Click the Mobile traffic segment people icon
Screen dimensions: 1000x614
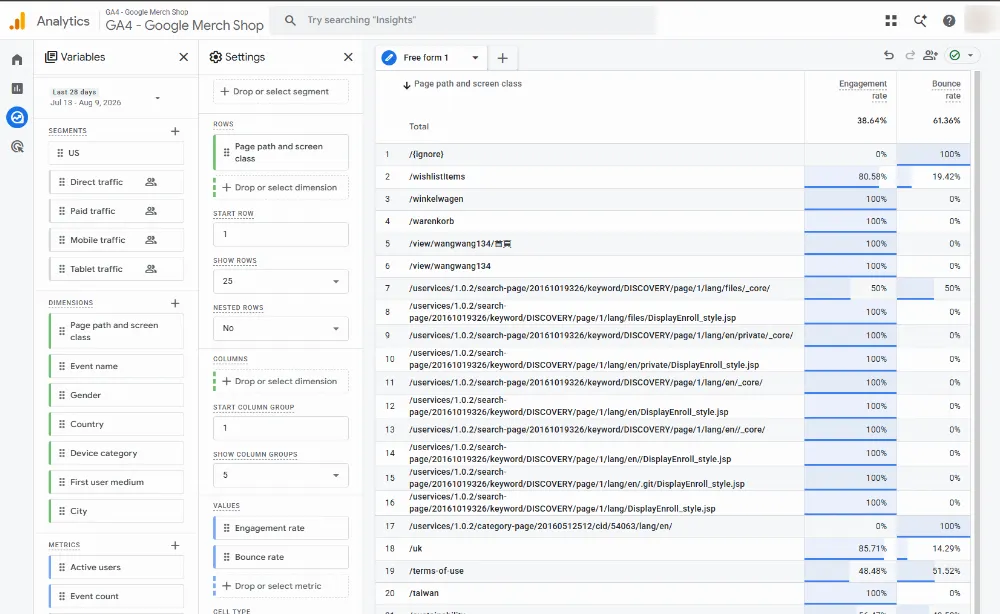pos(151,240)
